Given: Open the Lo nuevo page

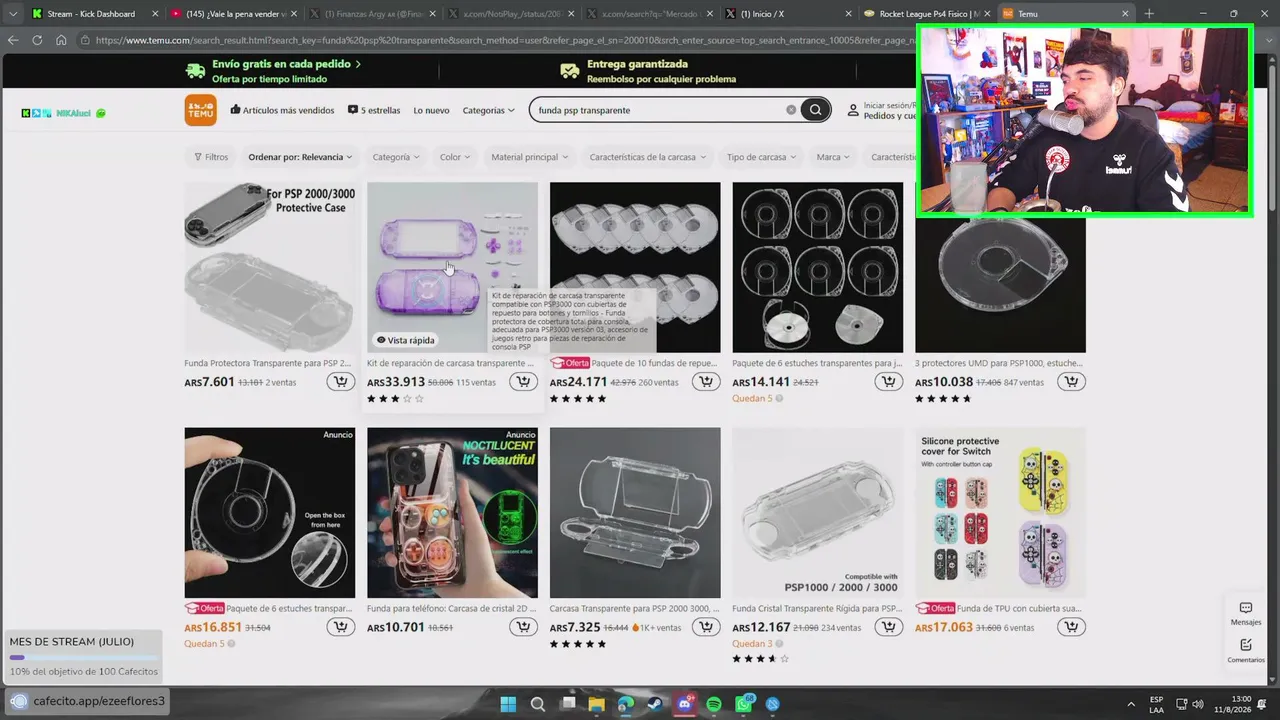Looking at the screenshot, I should [x=431, y=110].
